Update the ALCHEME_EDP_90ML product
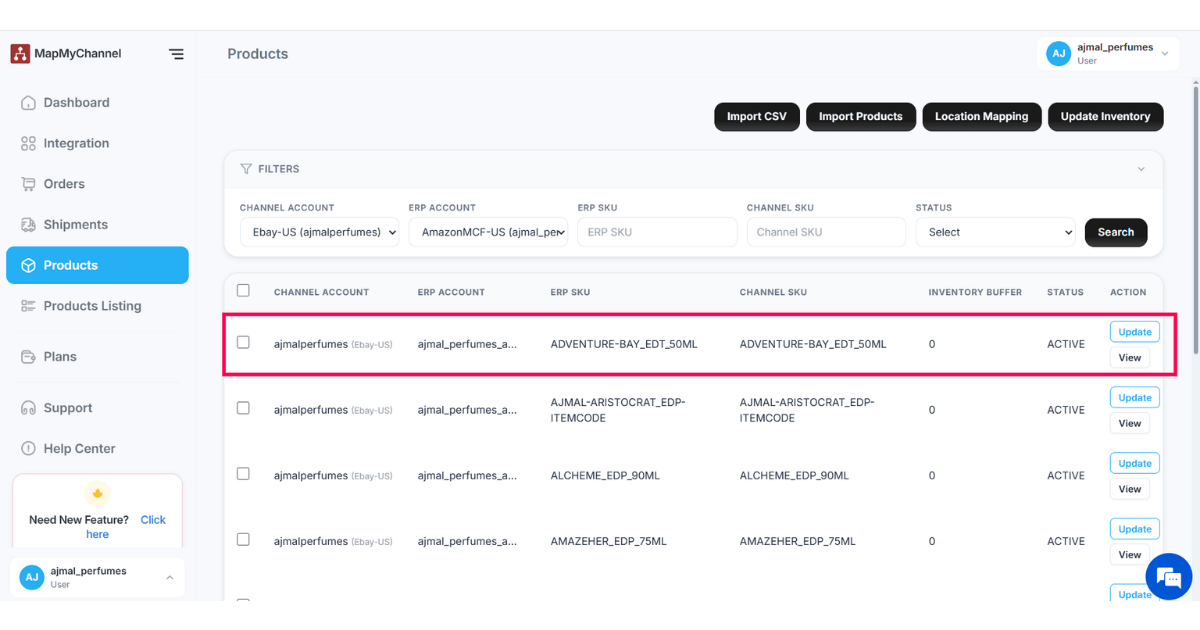 1135,464
